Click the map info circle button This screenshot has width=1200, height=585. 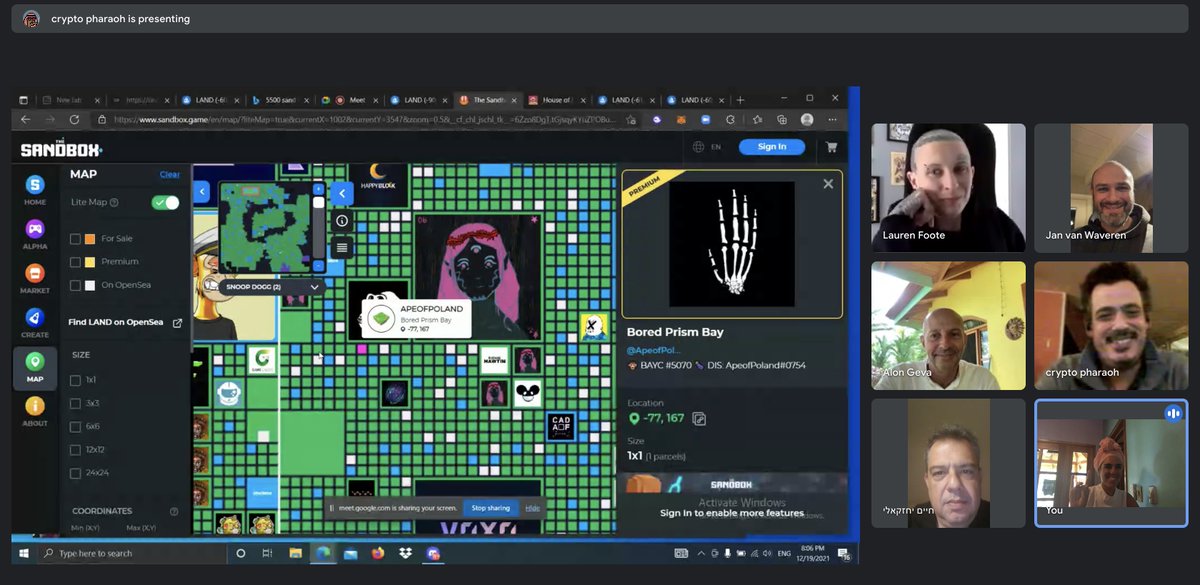click(x=342, y=221)
